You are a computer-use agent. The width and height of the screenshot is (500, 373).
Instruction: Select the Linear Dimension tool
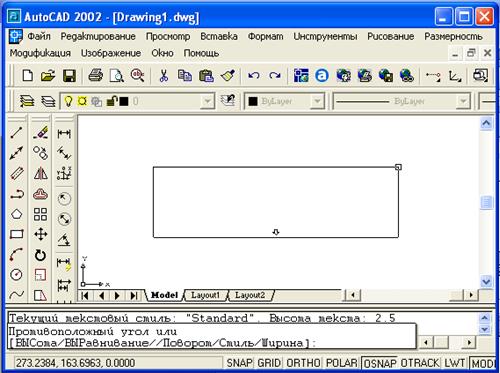tap(64, 133)
